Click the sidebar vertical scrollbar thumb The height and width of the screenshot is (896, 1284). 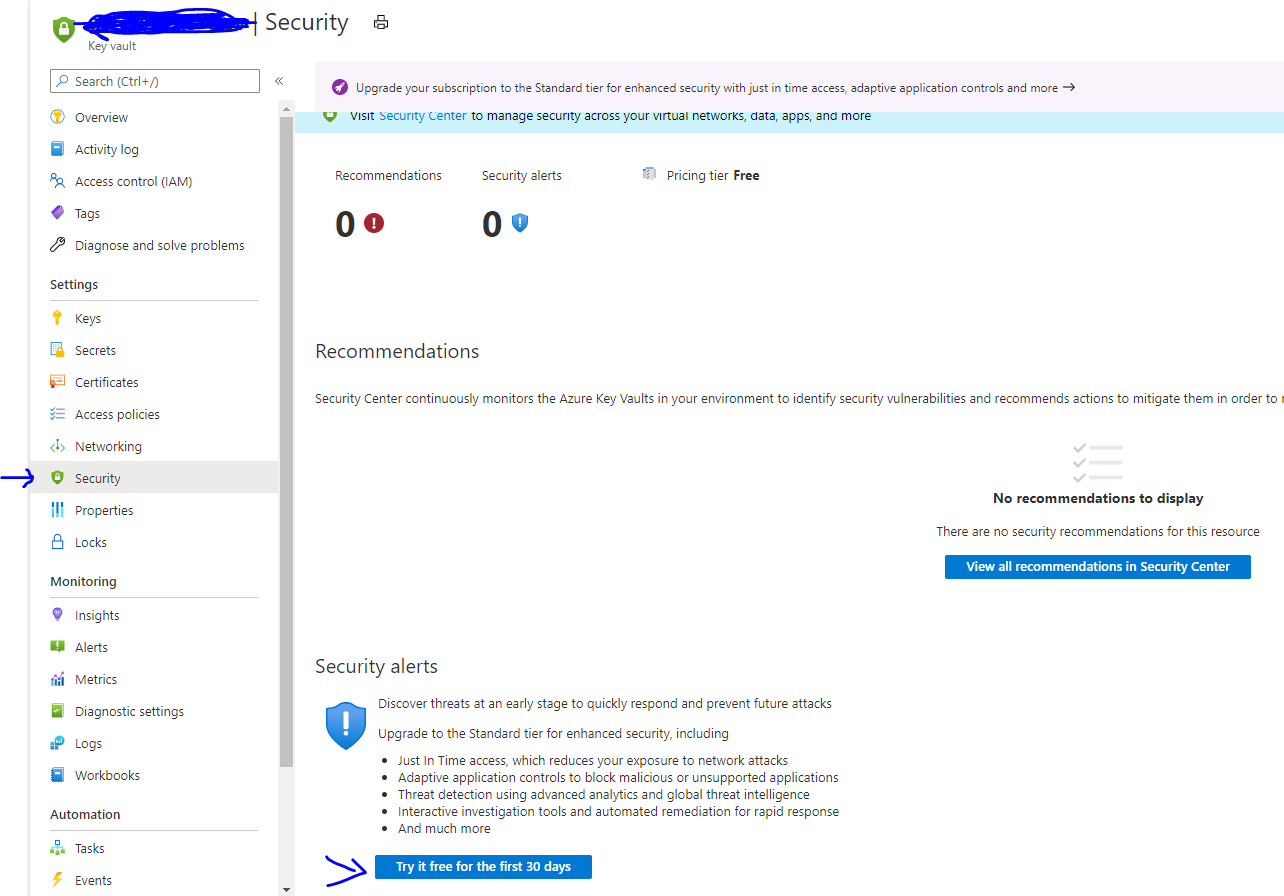pos(287,441)
